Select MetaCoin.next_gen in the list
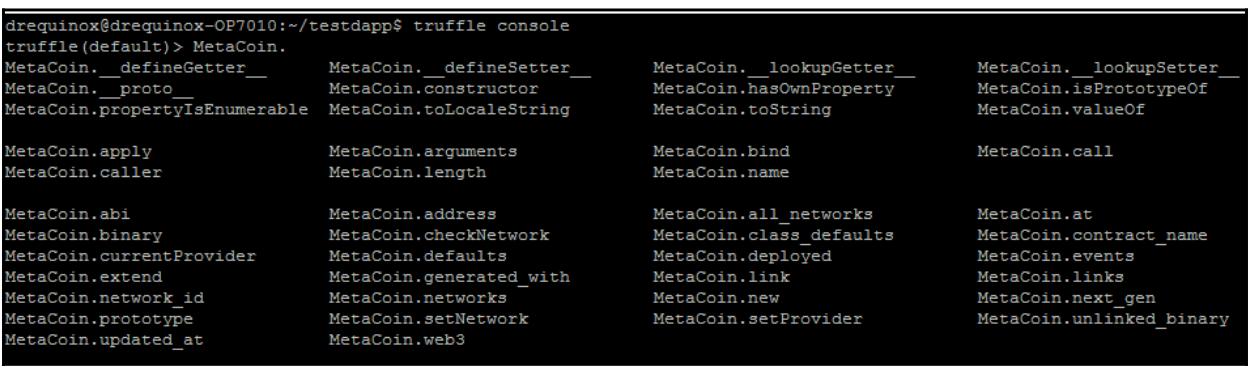 click(1056, 299)
